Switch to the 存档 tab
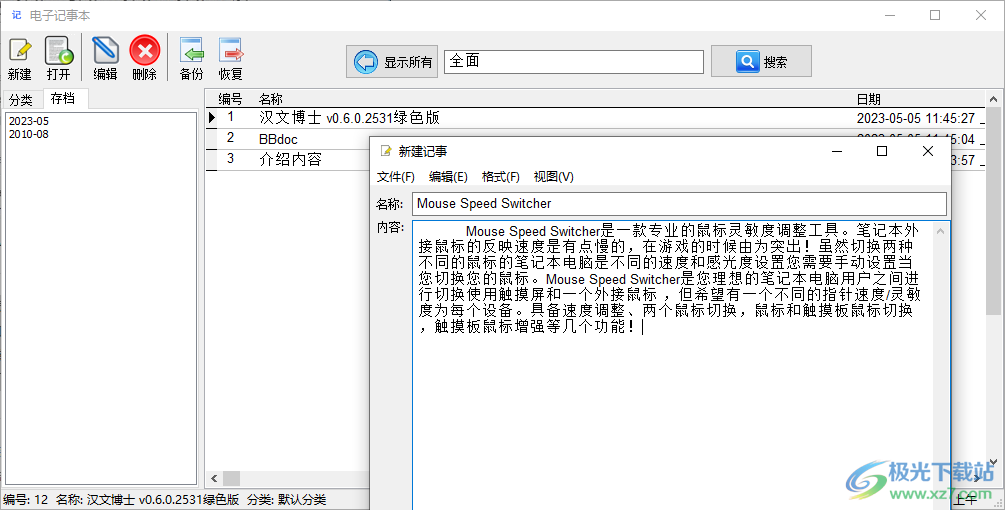 point(63,99)
